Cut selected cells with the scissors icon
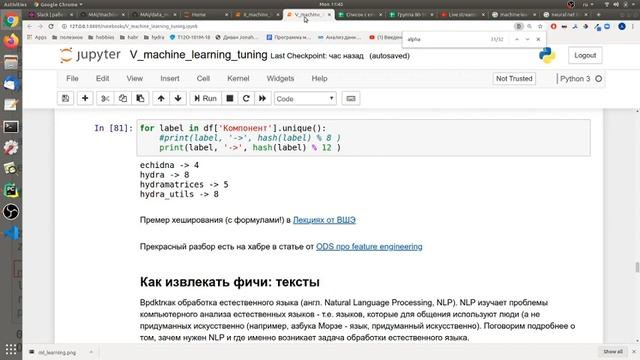This screenshot has height=360, width=640. click(x=105, y=98)
